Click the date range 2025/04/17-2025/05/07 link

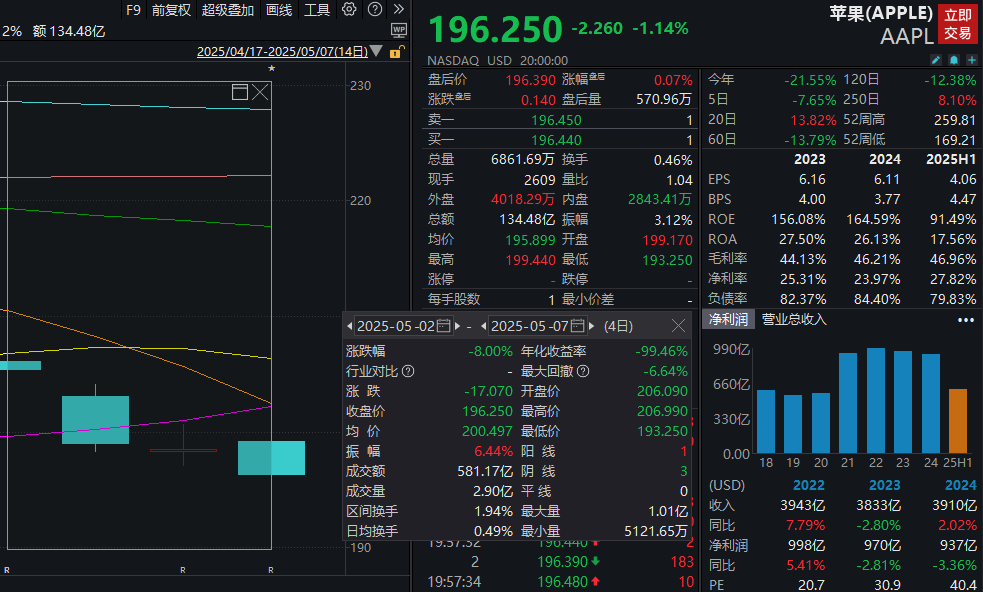[283, 51]
